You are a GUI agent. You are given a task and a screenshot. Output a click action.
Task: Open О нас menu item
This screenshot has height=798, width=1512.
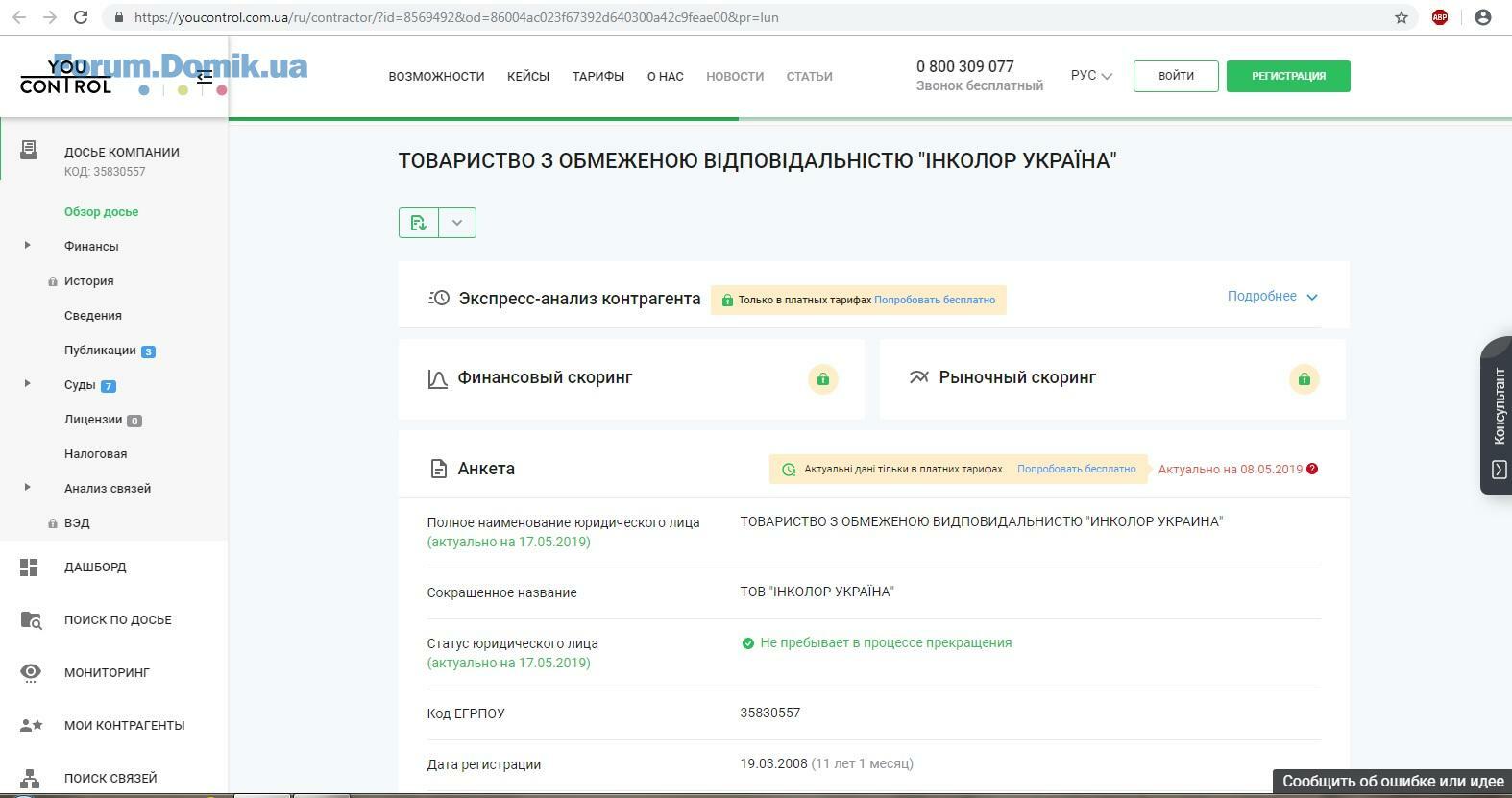pyautogui.click(x=665, y=76)
